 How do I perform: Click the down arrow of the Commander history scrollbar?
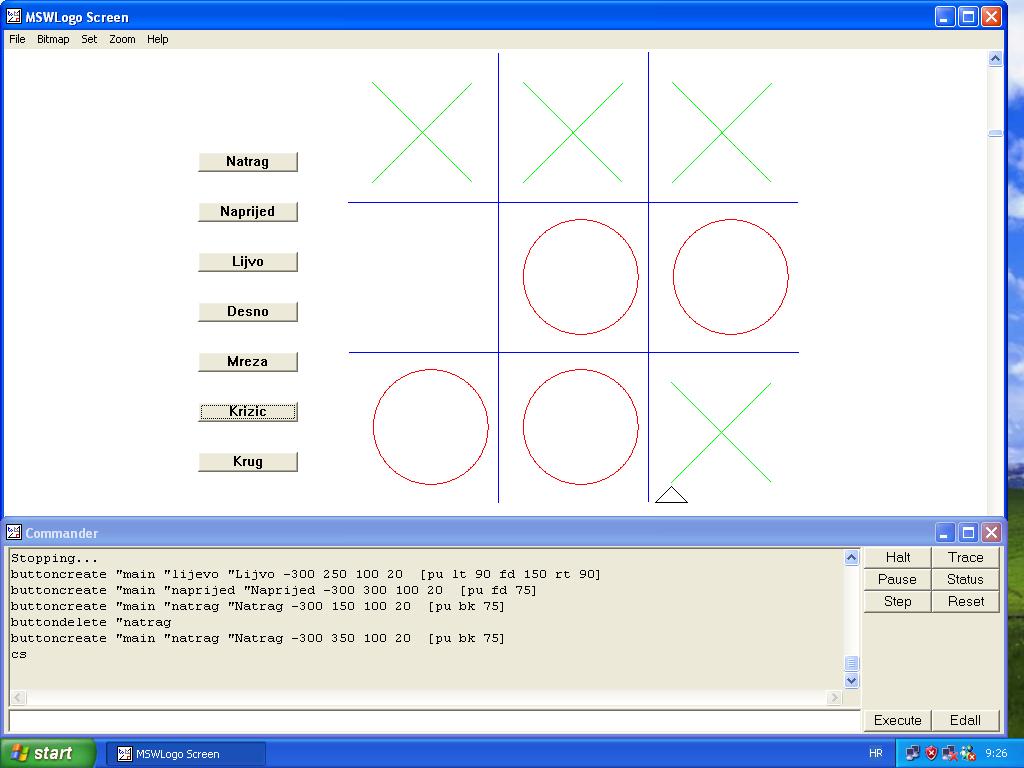[851, 680]
